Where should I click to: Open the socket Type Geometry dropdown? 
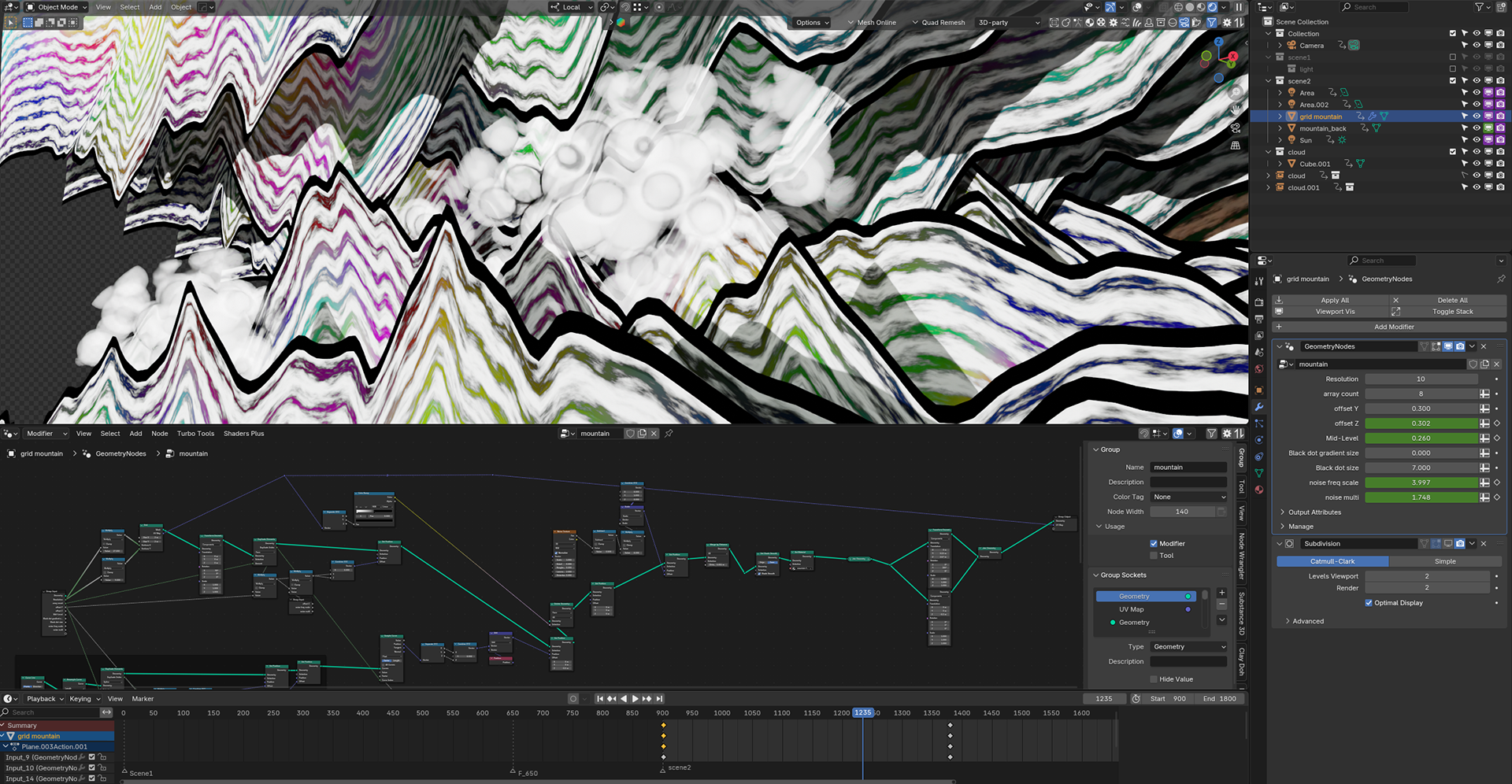coord(1188,647)
